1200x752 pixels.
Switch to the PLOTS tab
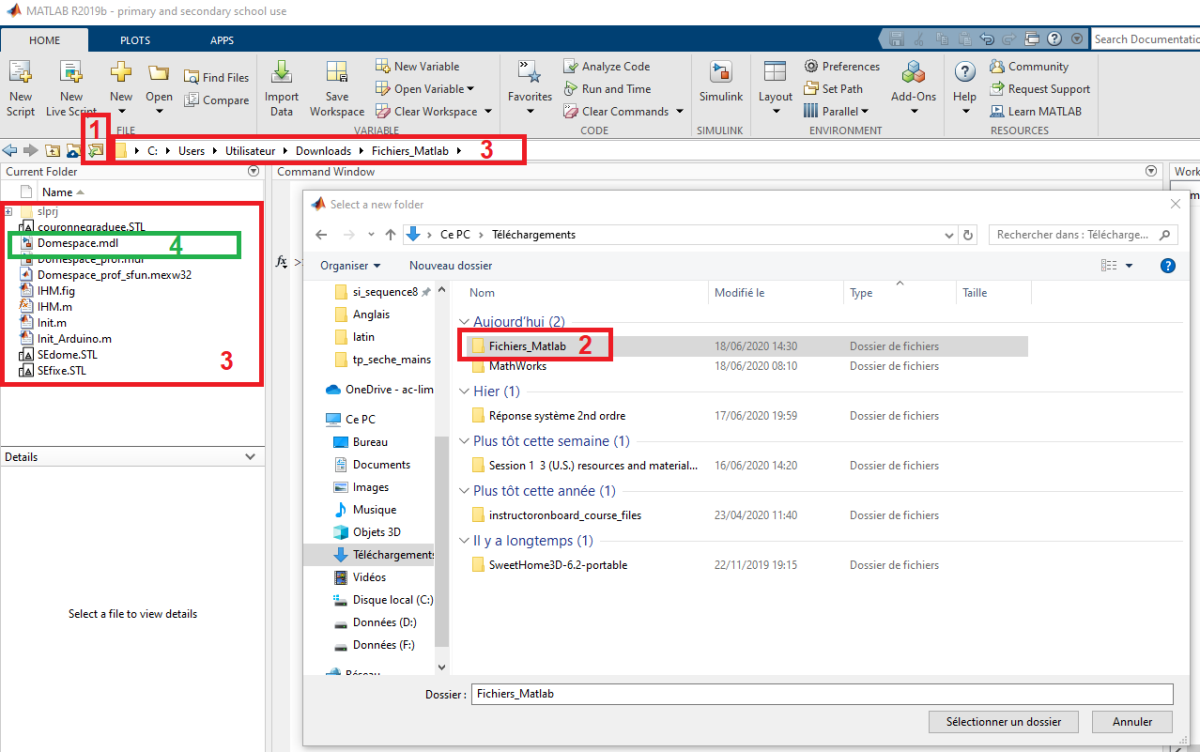coord(135,40)
